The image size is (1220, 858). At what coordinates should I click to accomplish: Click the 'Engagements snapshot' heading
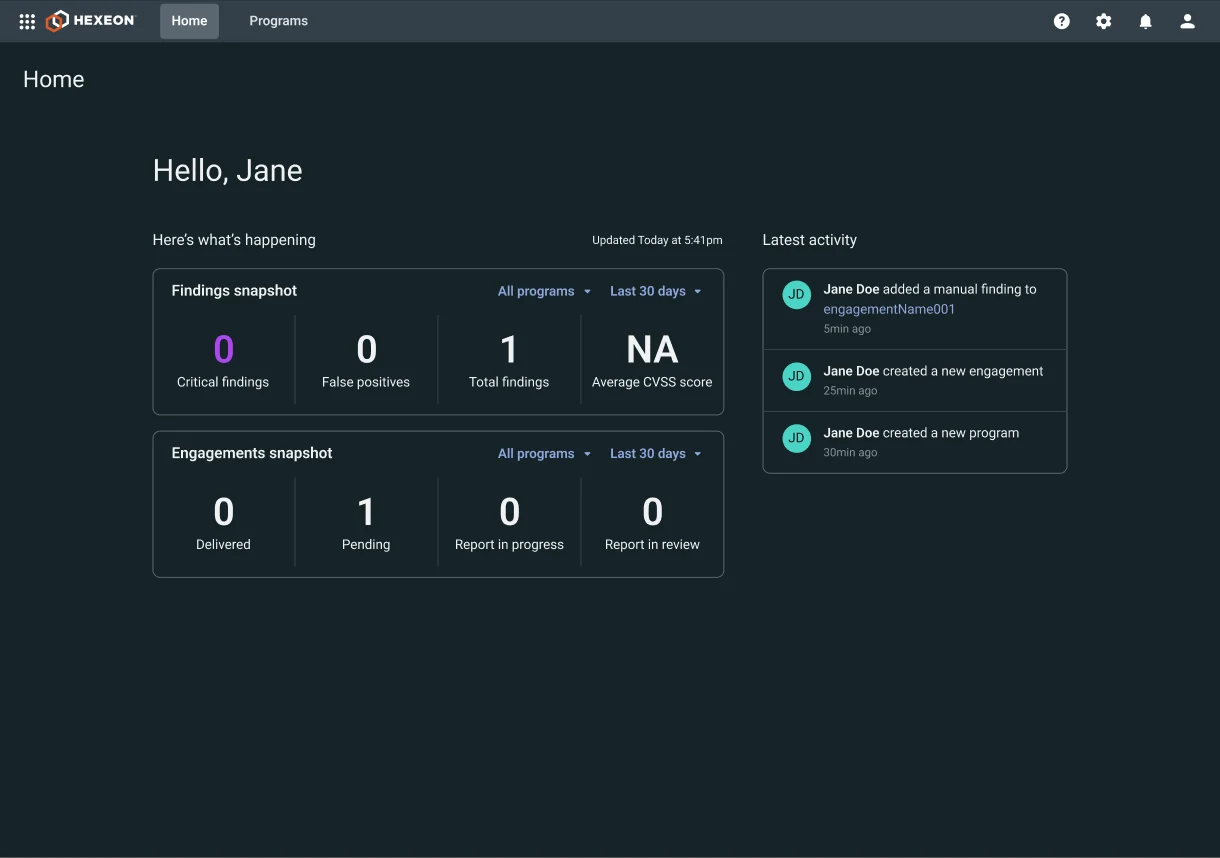(252, 453)
